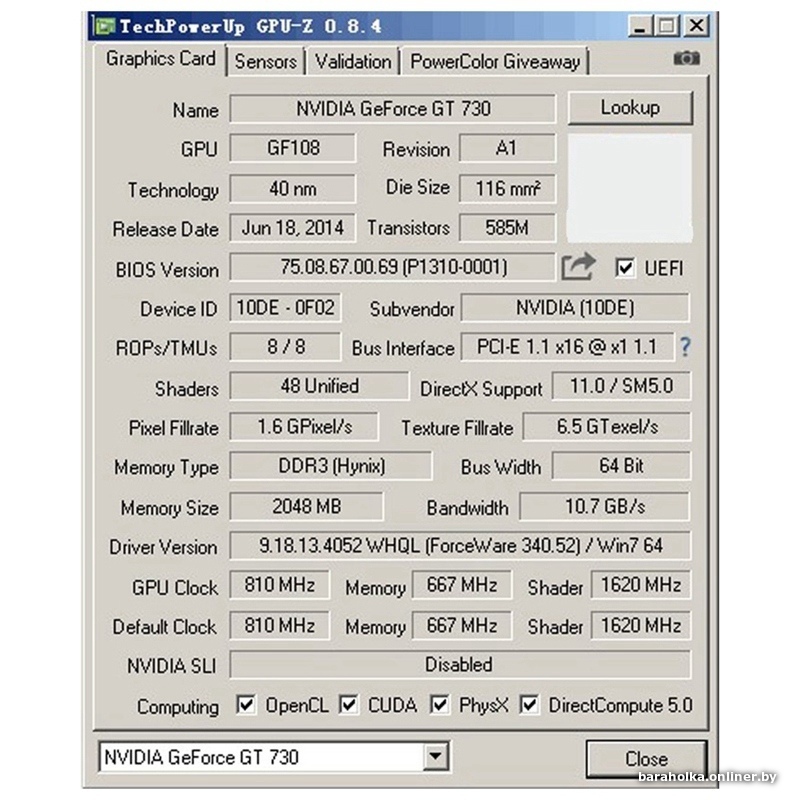
Task: Click the Pixel Fillrate value 1.6 GPixel/s
Action: [305, 427]
